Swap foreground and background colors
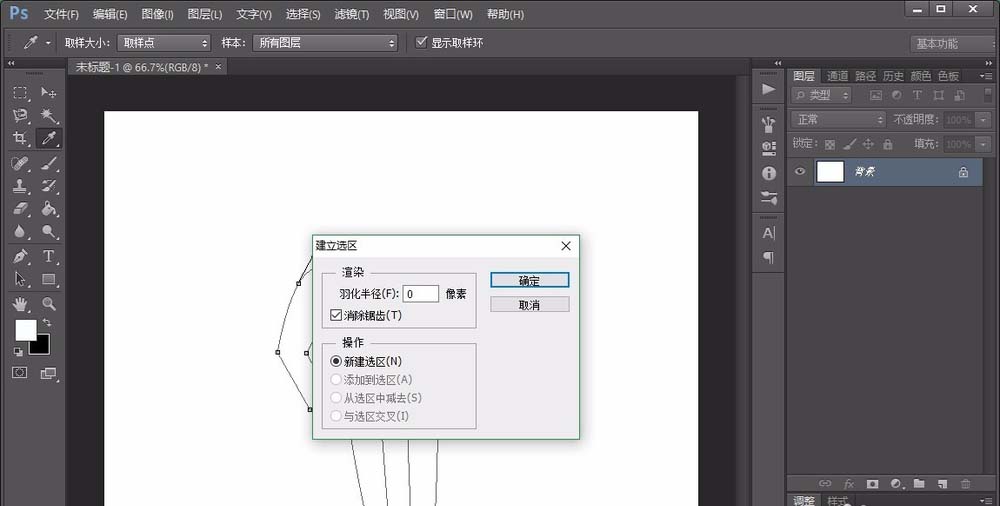This screenshot has height=506, width=1000. (47, 323)
